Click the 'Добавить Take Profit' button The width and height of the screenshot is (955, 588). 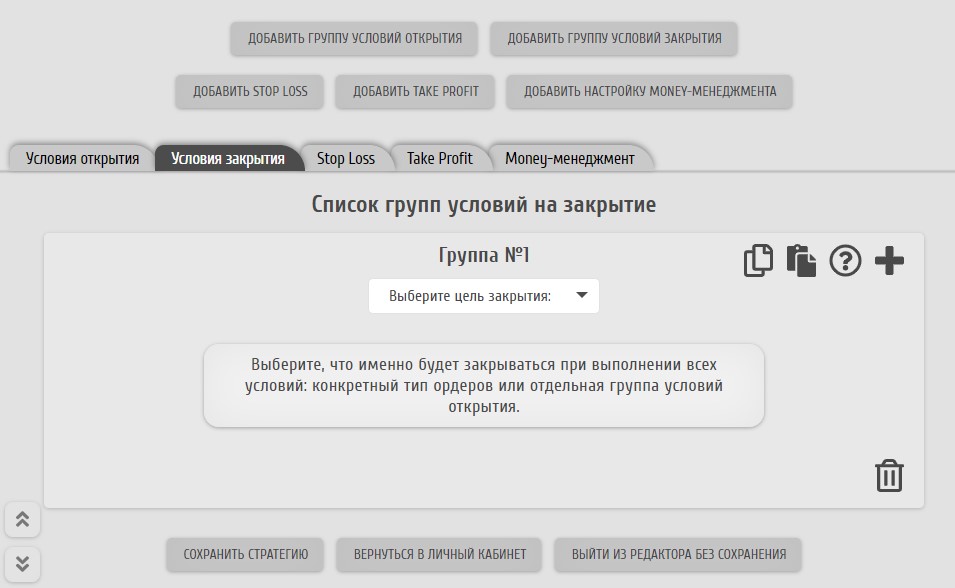(415, 91)
